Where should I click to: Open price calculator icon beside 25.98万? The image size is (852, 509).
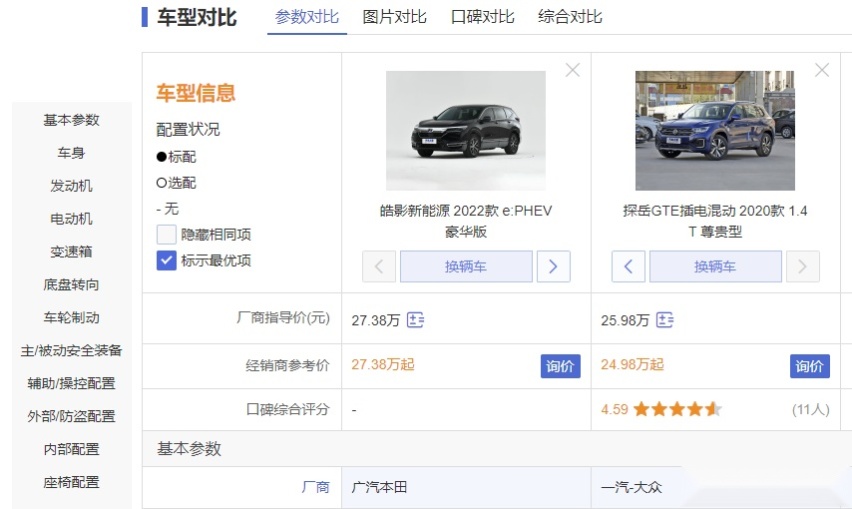(665, 320)
